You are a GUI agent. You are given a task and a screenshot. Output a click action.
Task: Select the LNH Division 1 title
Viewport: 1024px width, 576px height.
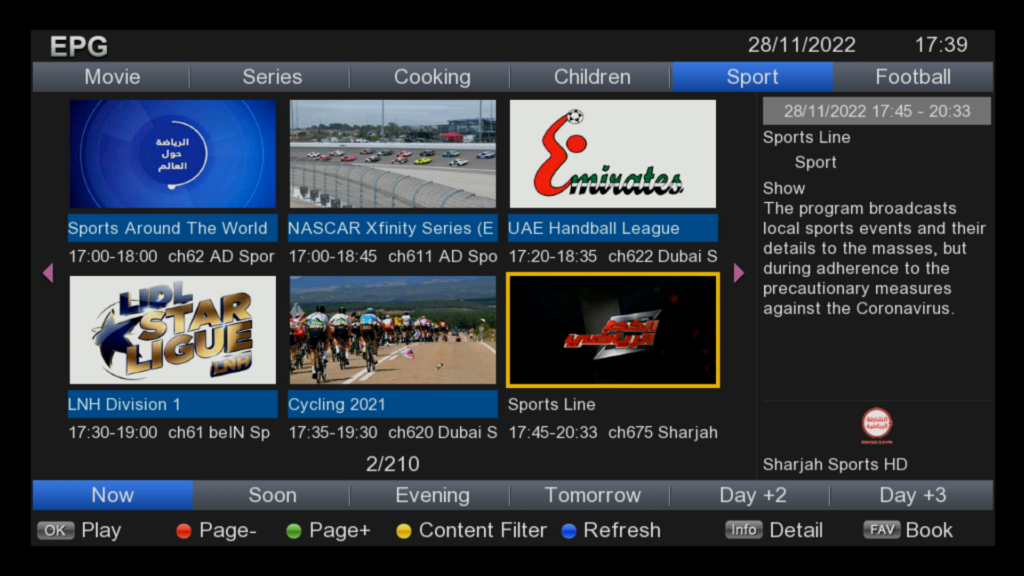[x=172, y=404]
